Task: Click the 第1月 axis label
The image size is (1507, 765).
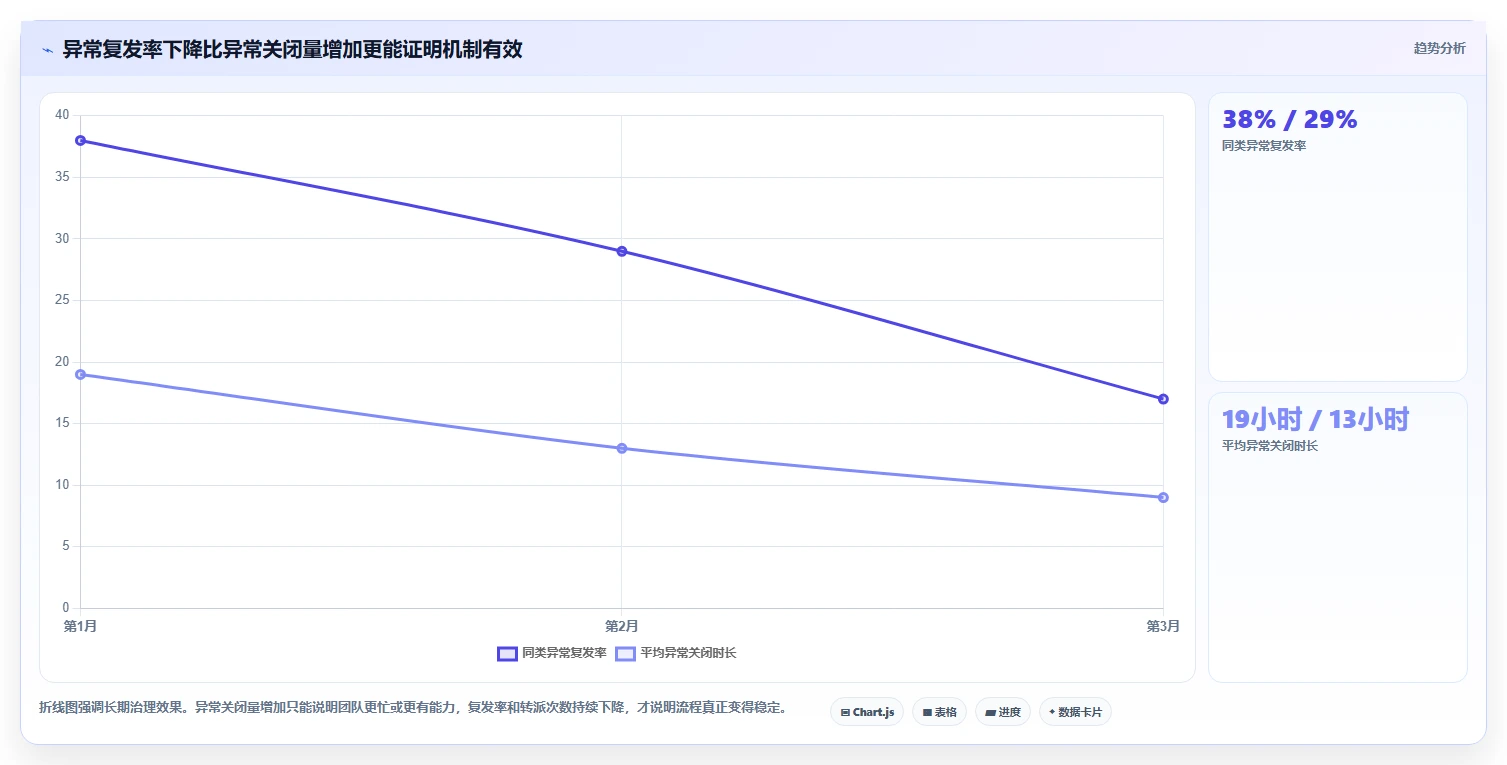Action: [x=80, y=626]
